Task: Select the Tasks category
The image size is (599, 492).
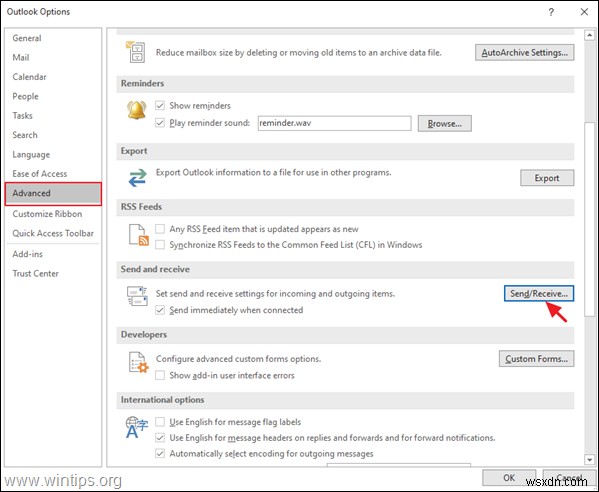Action: 53,115
